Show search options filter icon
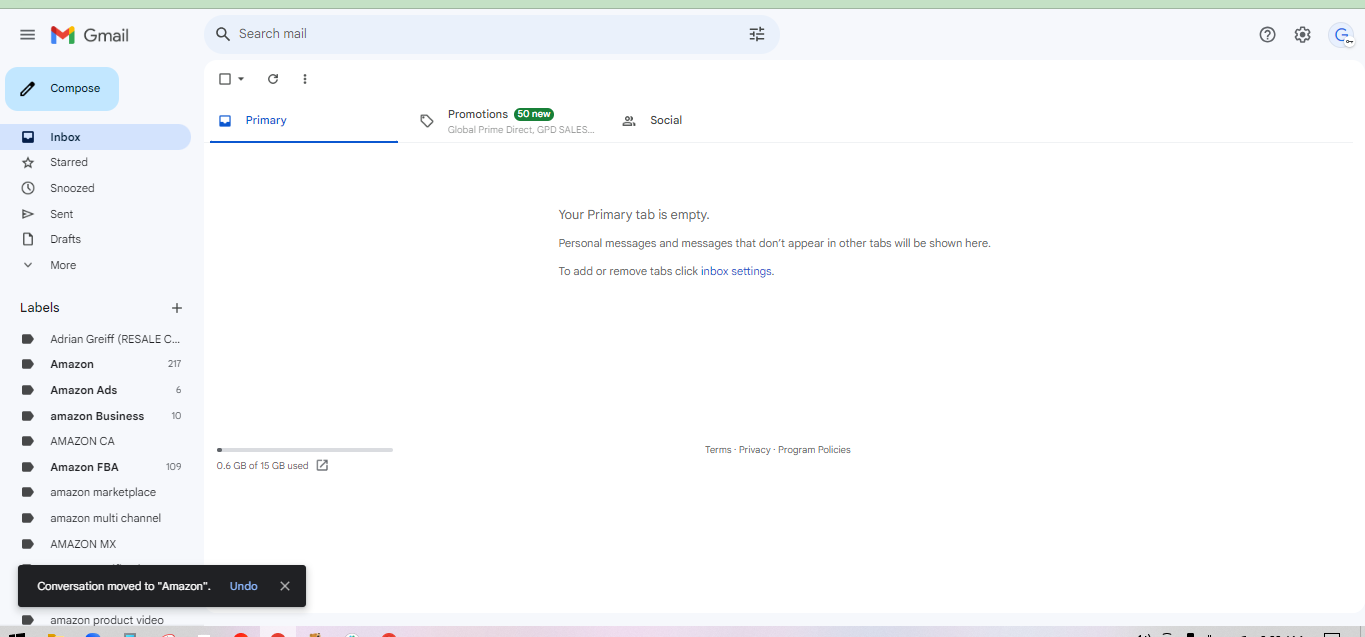The width and height of the screenshot is (1365, 637). tap(757, 34)
